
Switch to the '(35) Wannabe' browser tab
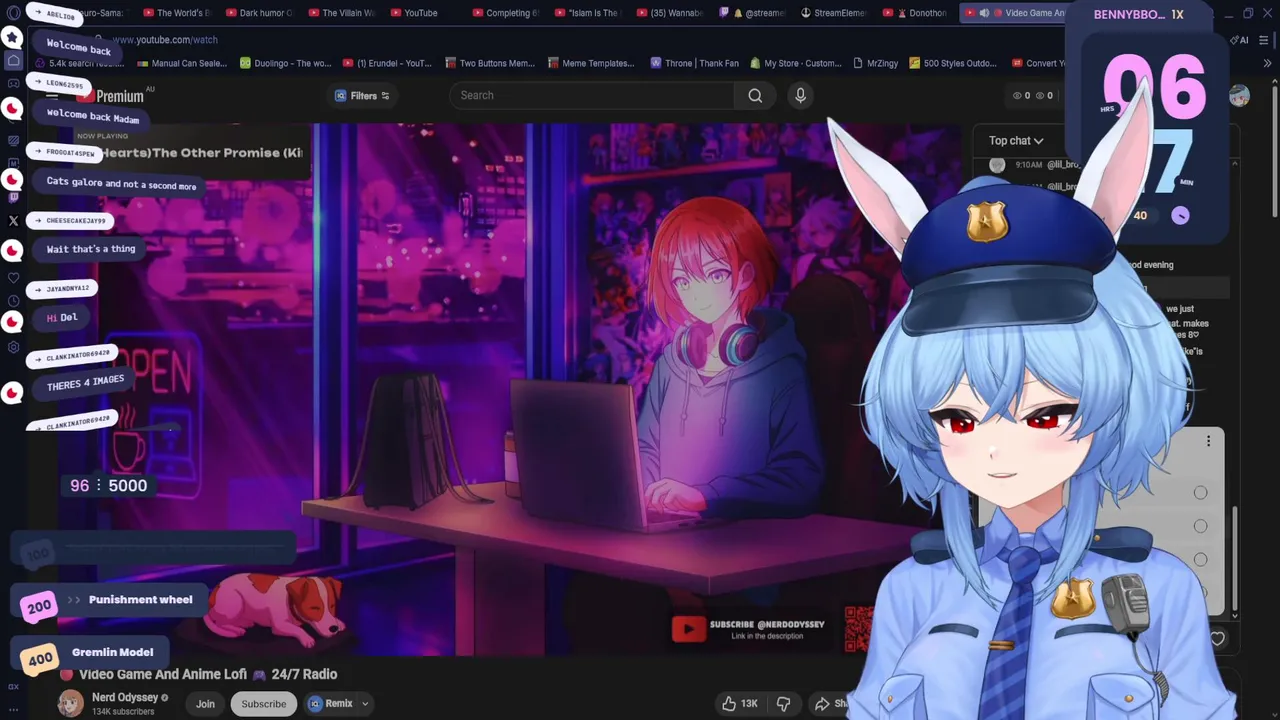[670, 13]
